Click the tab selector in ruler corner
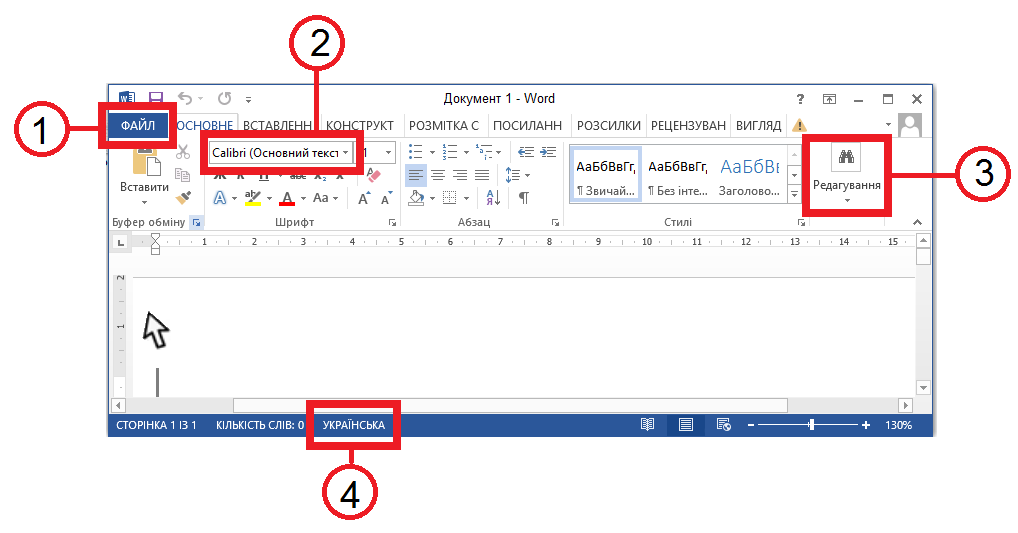 tap(120, 242)
